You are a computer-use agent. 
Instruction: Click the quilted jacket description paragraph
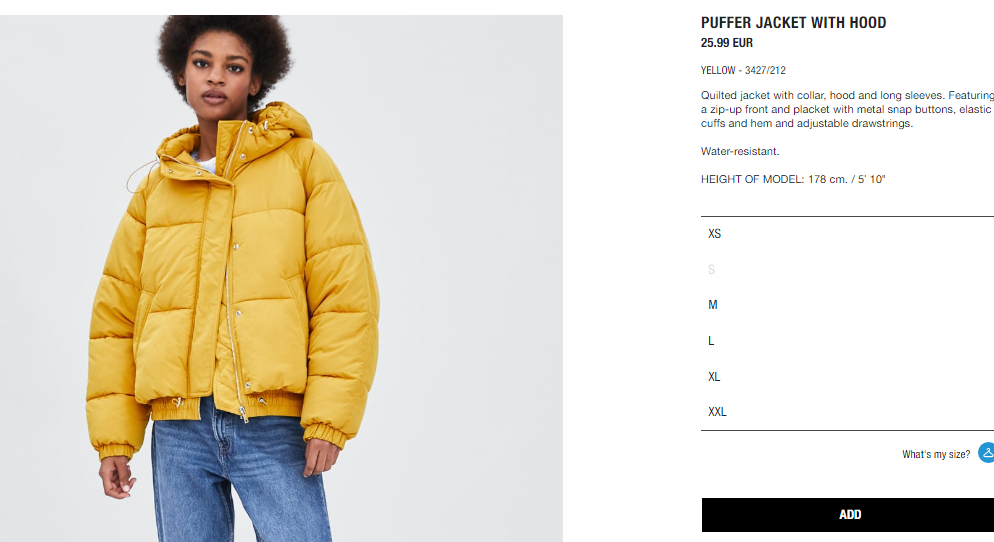click(847, 109)
